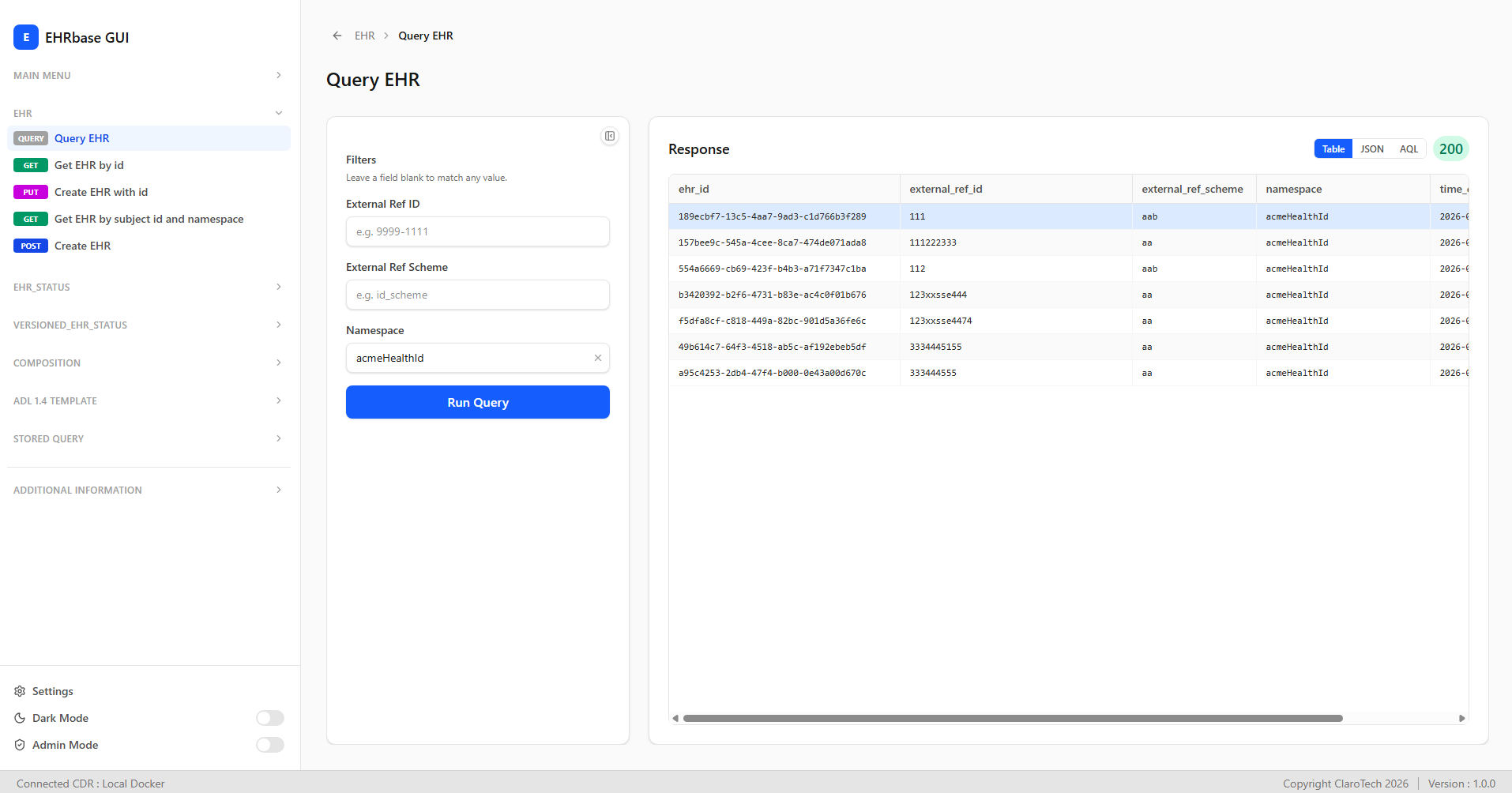Open Create EHR with id

(149, 192)
